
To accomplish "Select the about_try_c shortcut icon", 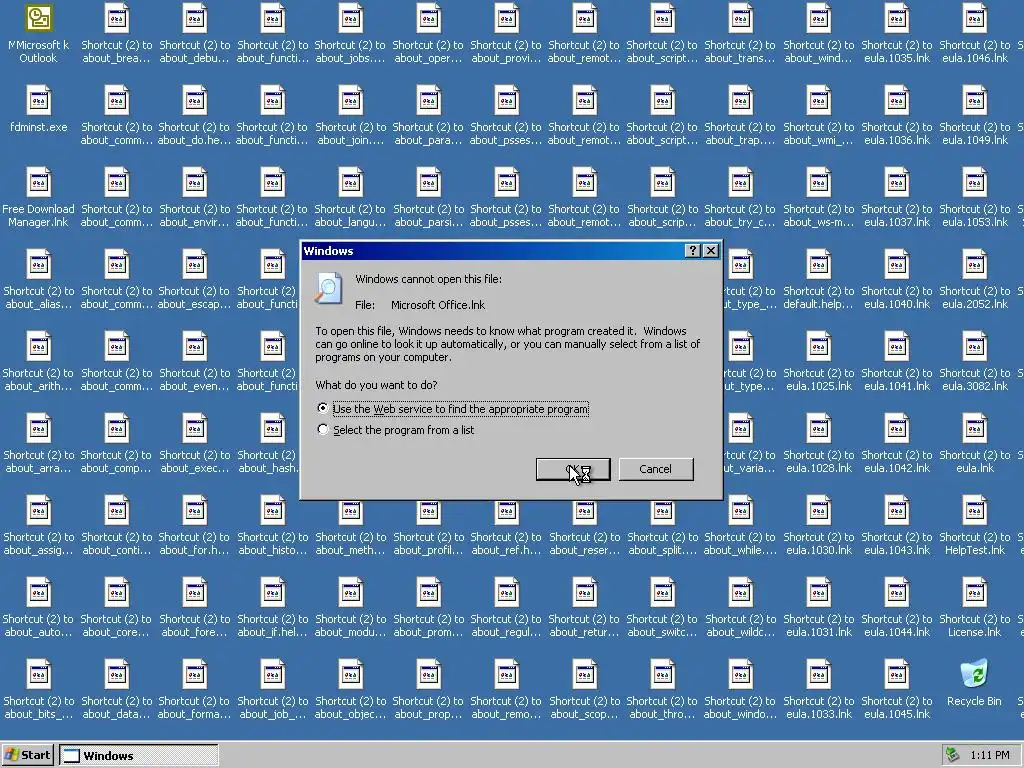I will 740,183.
